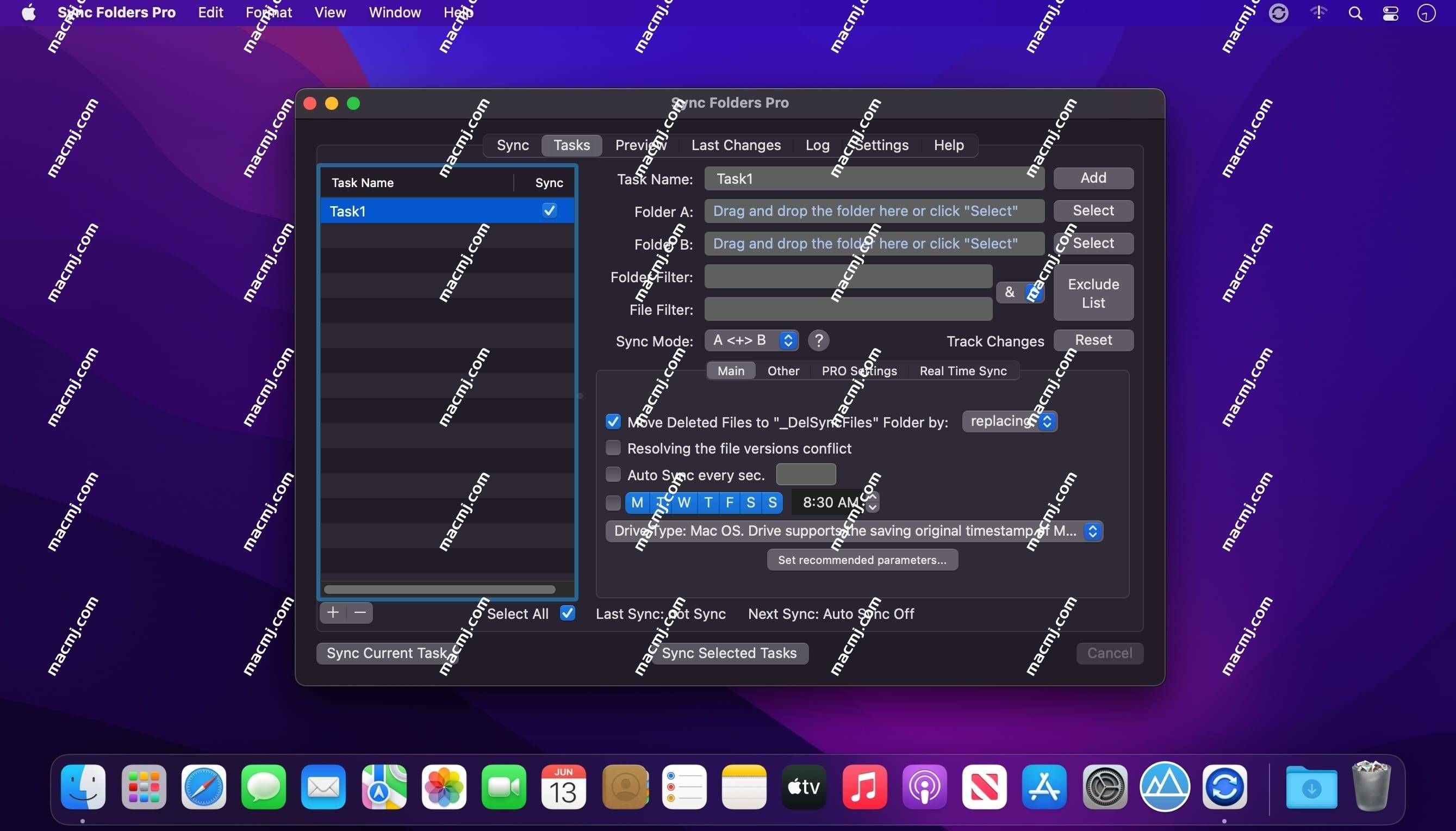This screenshot has height=831, width=1456.
Task: Enable the weekday schedule checkbox
Action: 613,503
